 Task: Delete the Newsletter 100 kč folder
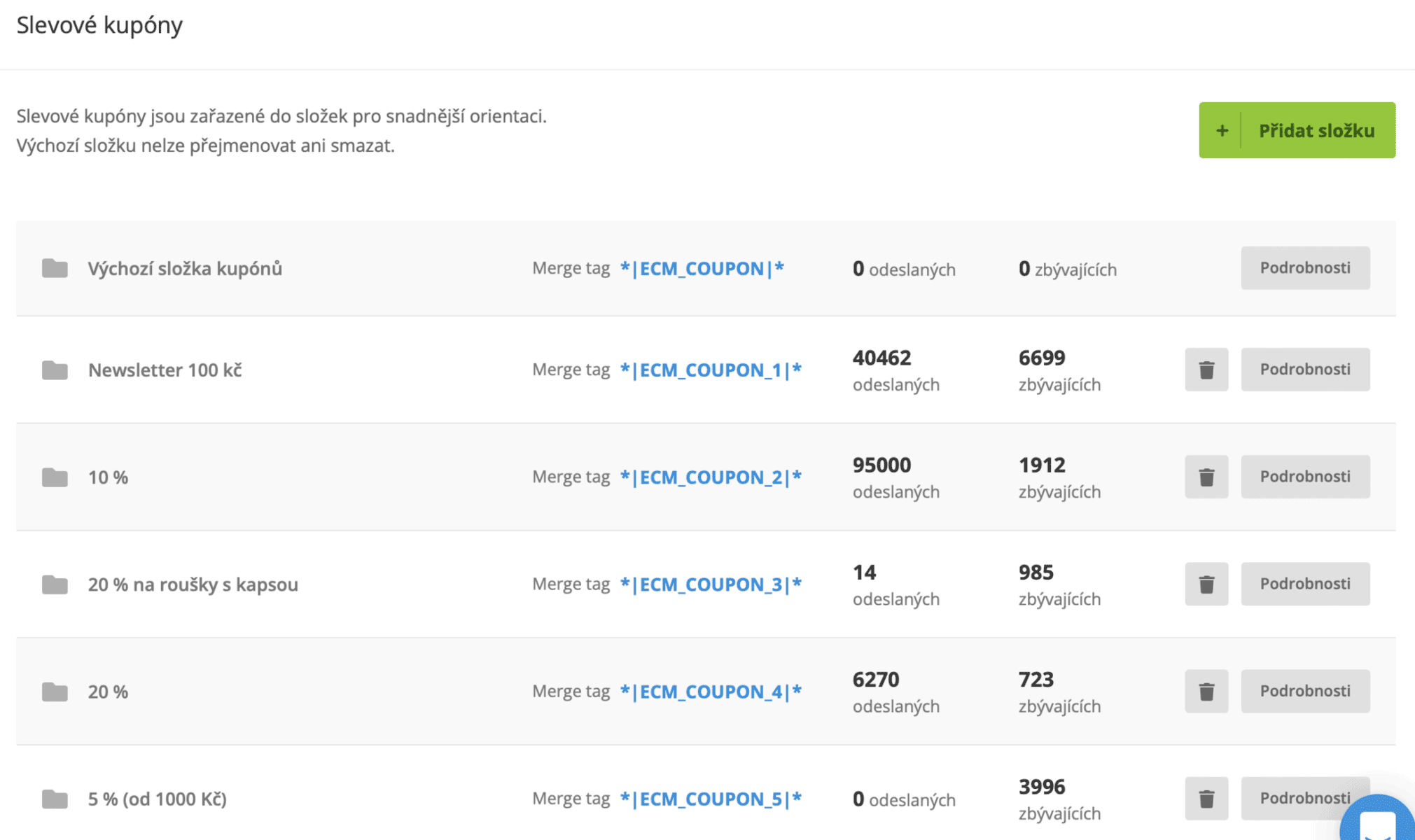click(x=1206, y=370)
